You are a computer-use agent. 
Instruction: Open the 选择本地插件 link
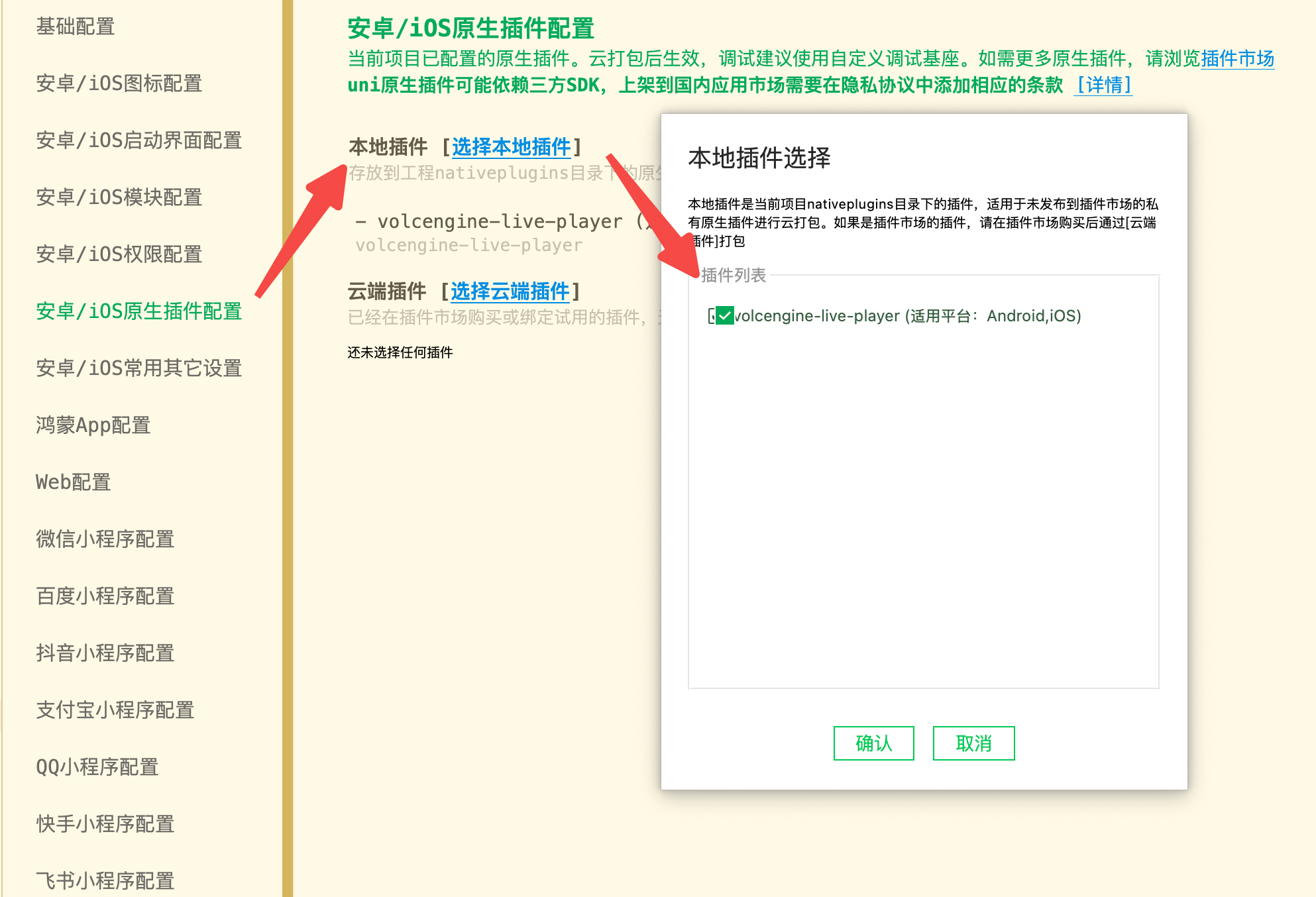tap(511, 147)
